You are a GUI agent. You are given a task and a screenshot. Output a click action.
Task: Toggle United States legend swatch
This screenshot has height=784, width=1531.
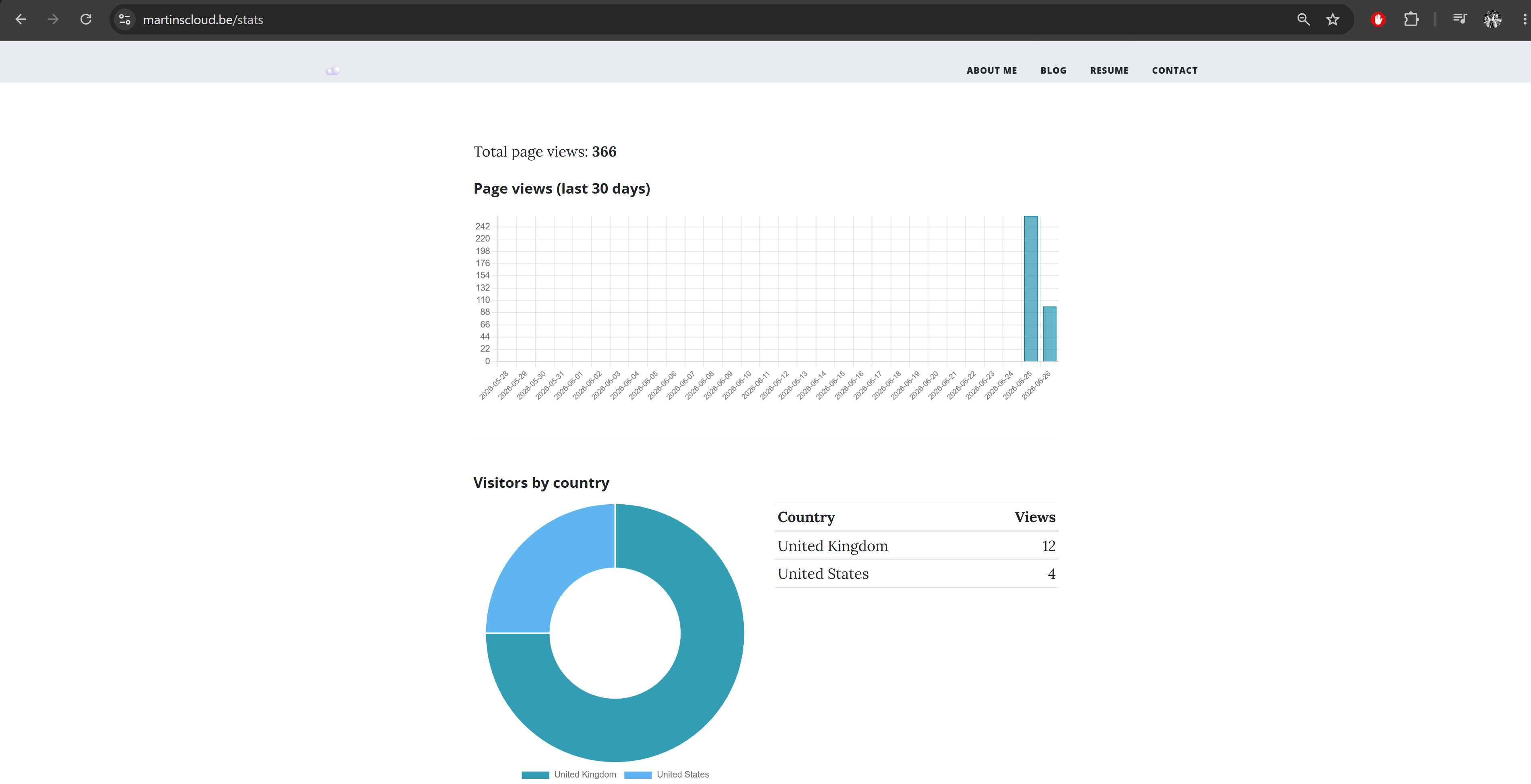point(638,774)
